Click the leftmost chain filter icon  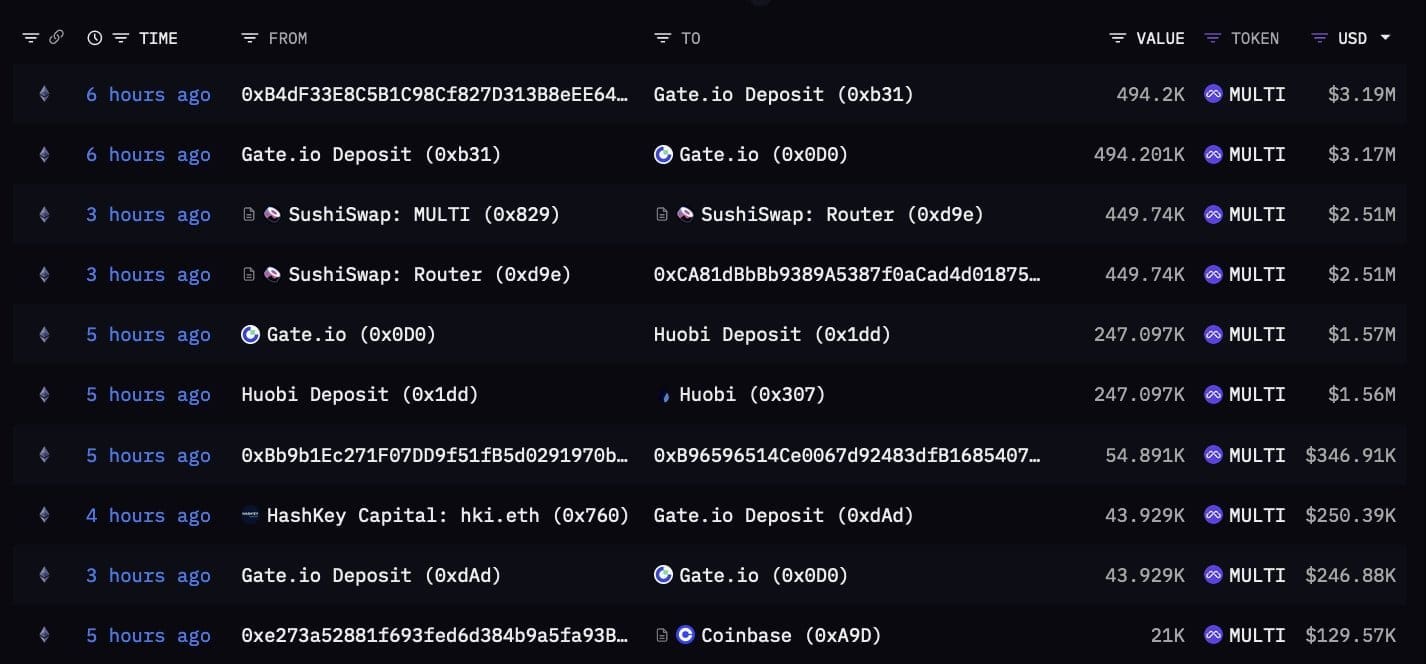click(31, 38)
